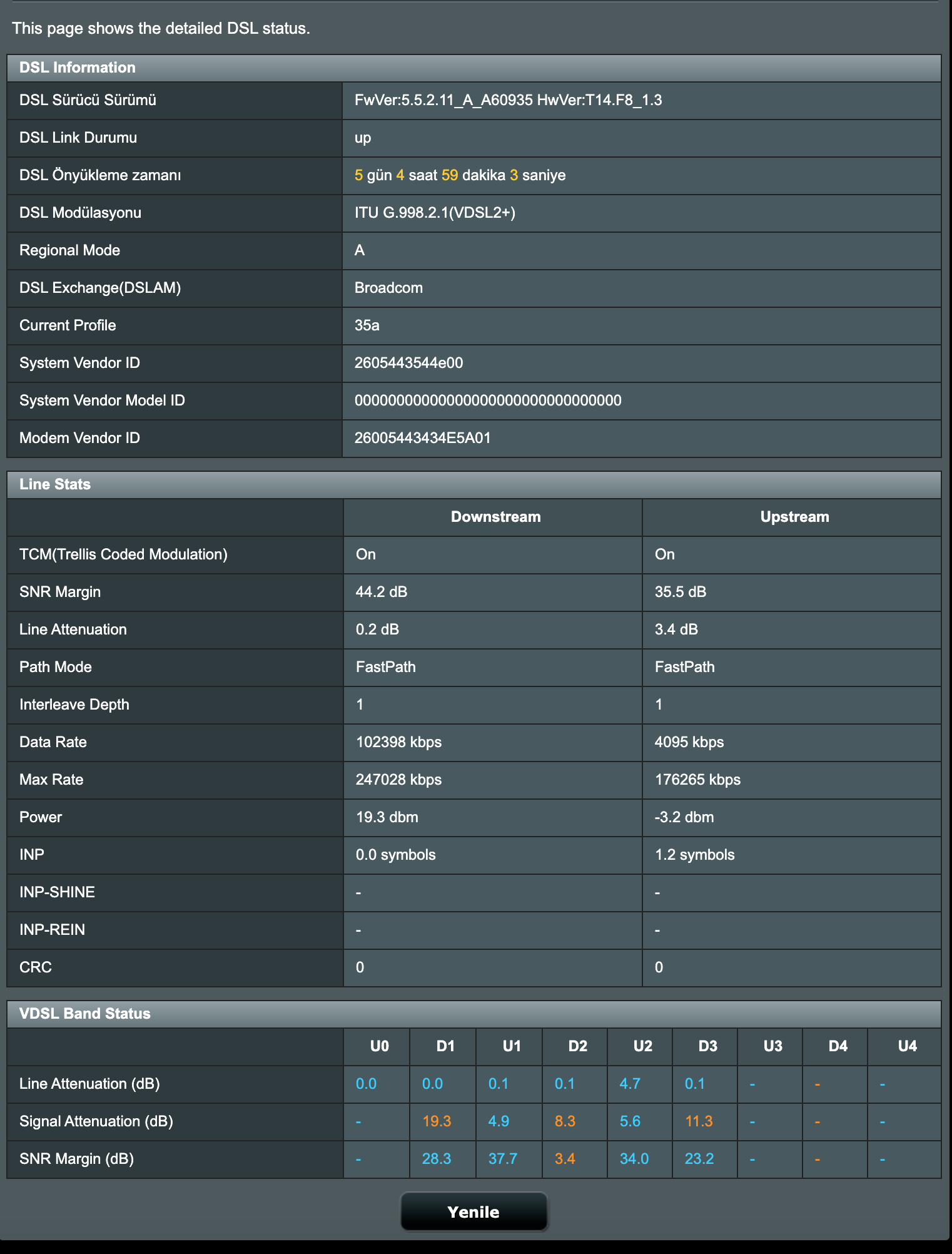The width and height of the screenshot is (952, 1254).
Task: Select the Line Stats section header
Action: tap(473, 484)
